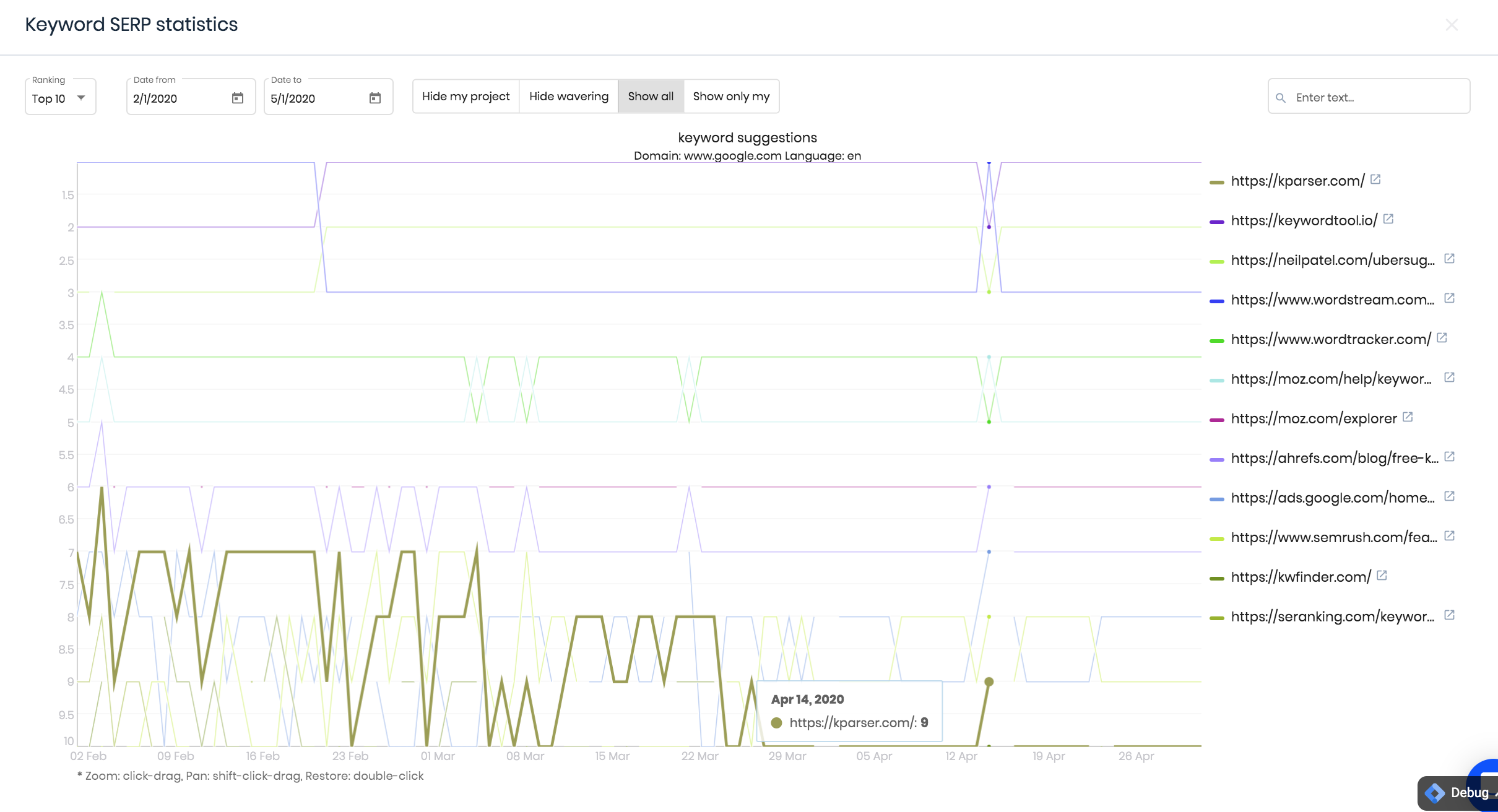Open the Debug widget

[1457, 793]
